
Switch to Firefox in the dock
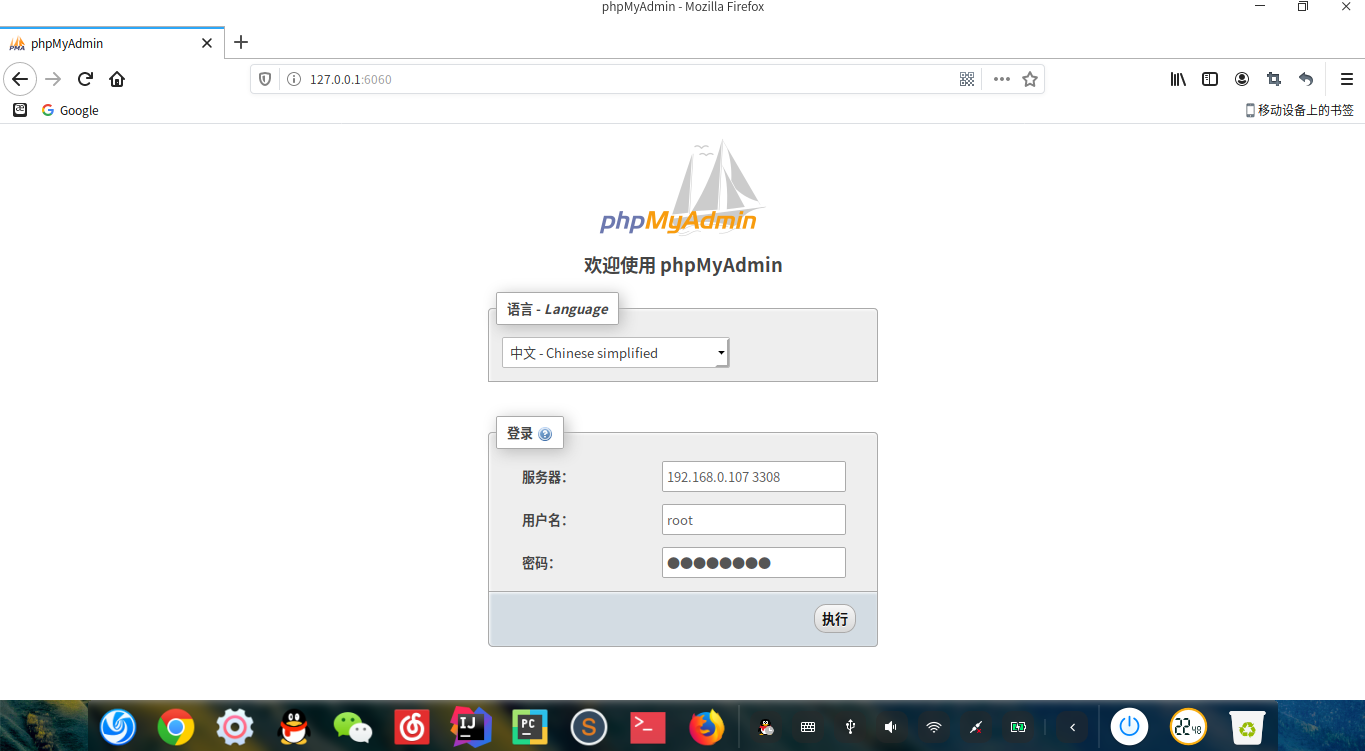point(708,727)
